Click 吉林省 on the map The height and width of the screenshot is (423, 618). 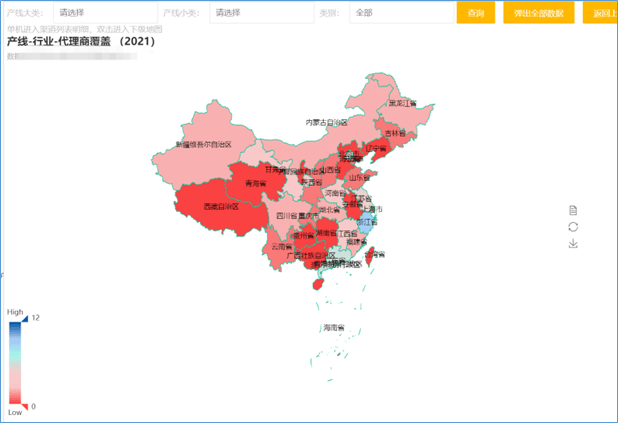click(x=396, y=132)
